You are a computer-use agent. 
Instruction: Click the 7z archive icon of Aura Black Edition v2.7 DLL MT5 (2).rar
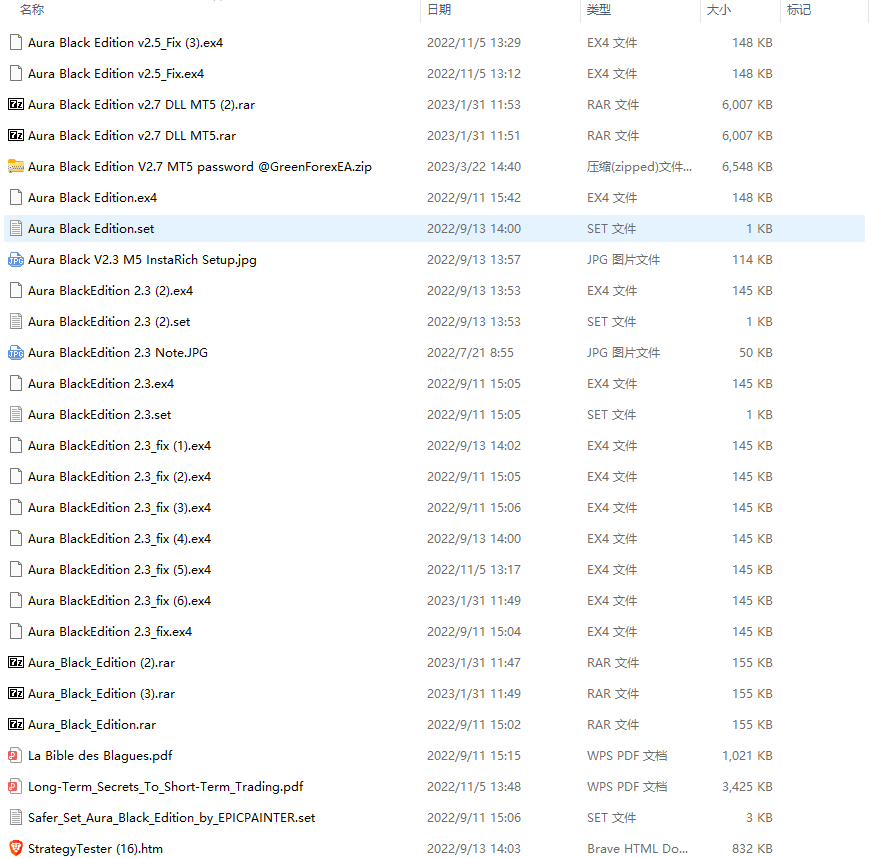(16, 104)
